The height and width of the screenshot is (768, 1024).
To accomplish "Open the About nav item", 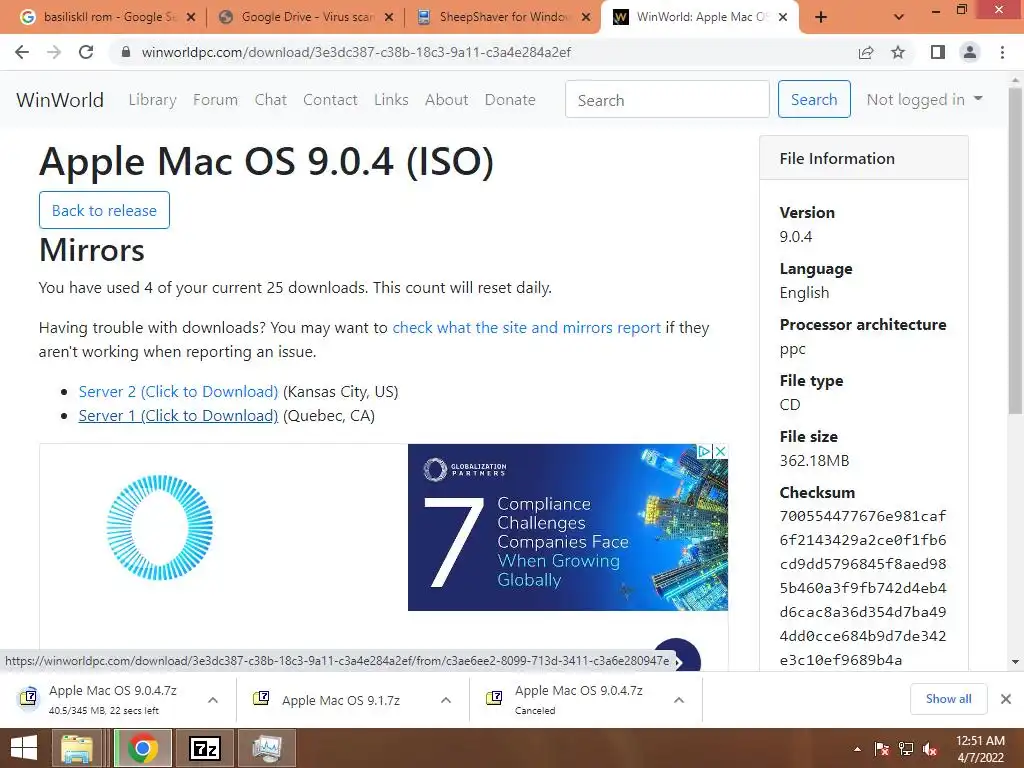I will (x=446, y=100).
